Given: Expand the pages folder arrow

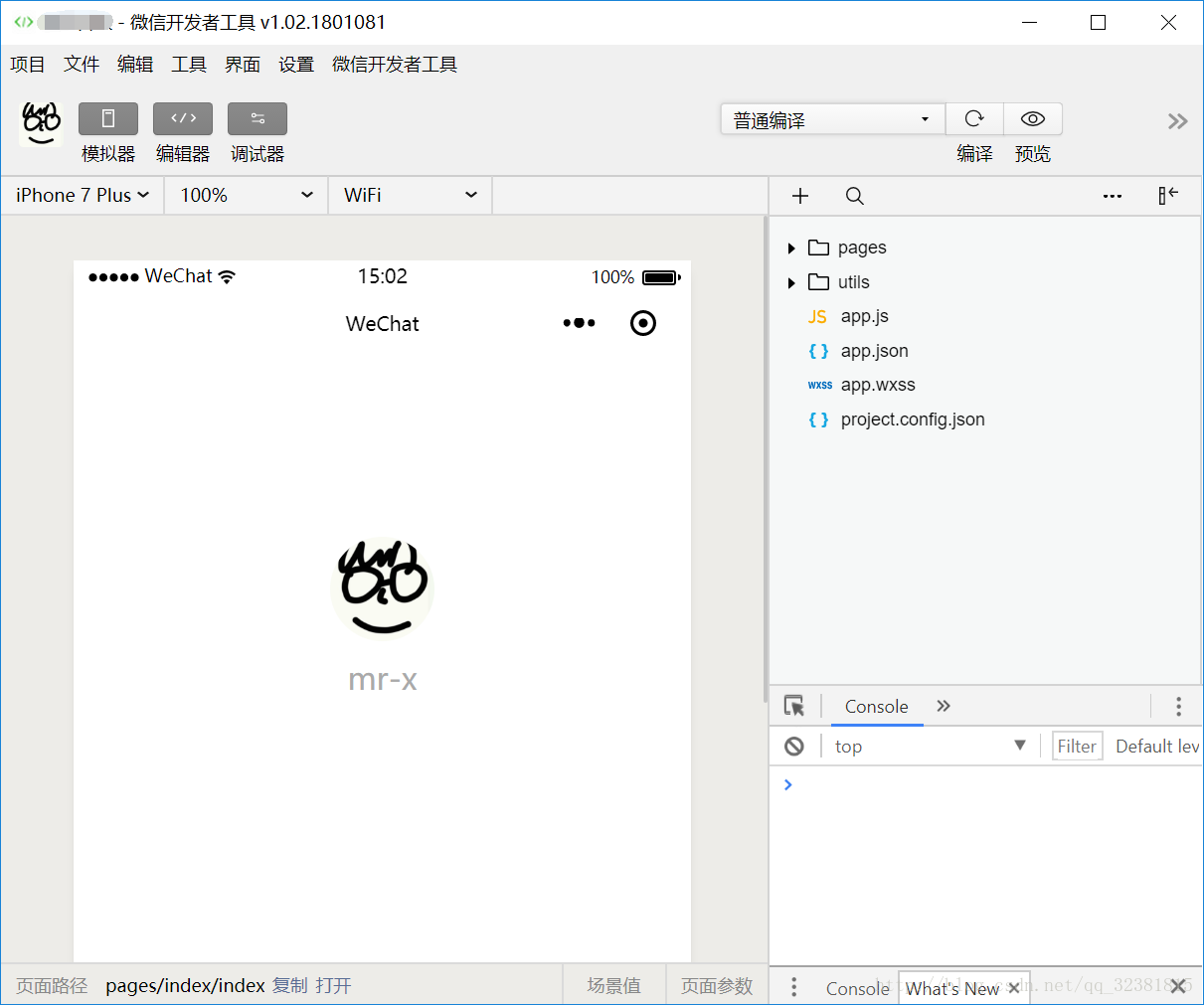Looking at the screenshot, I should click(x=791, y=249).
